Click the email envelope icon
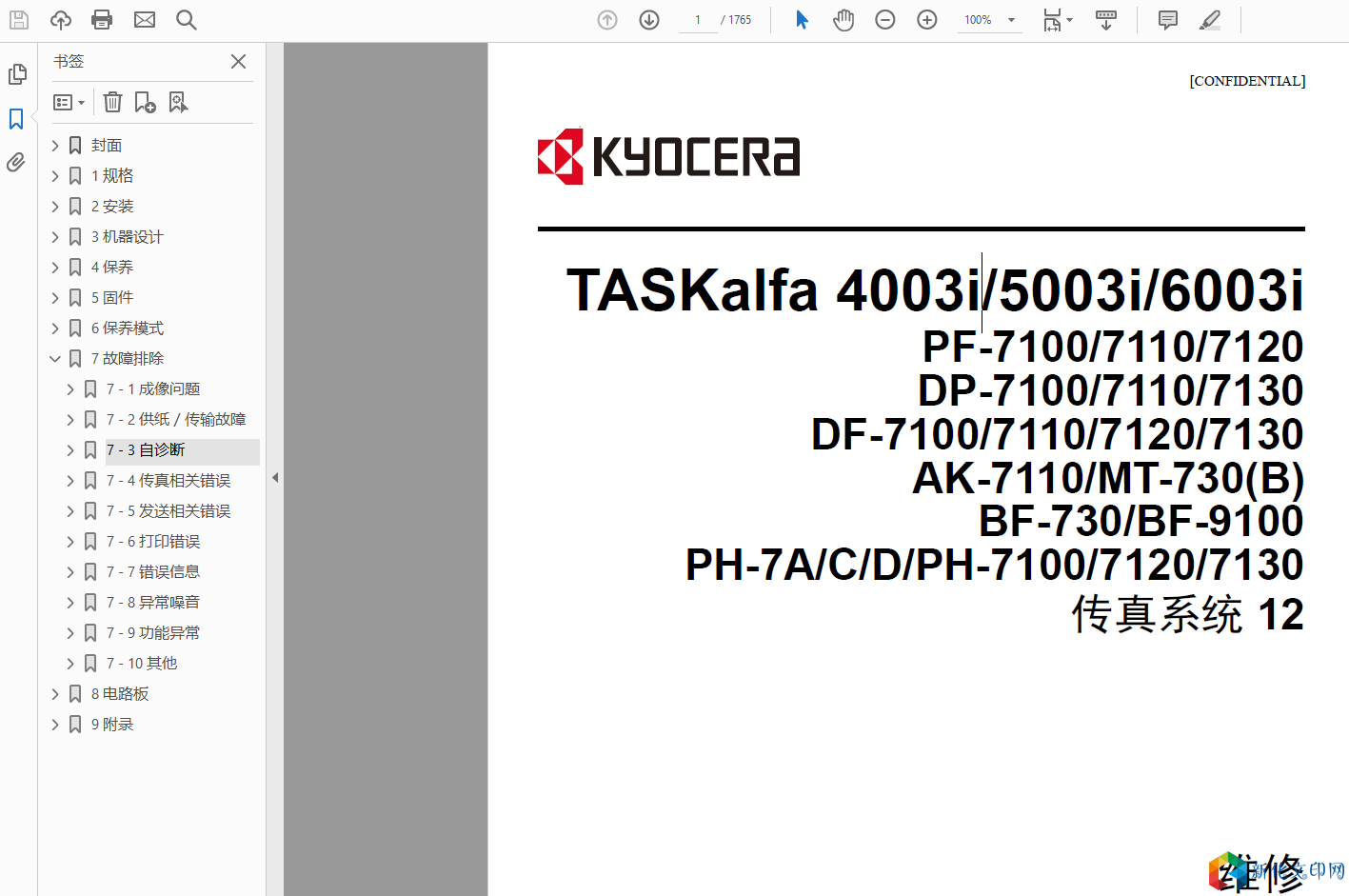1349x896 pixels. click(145, 20)
